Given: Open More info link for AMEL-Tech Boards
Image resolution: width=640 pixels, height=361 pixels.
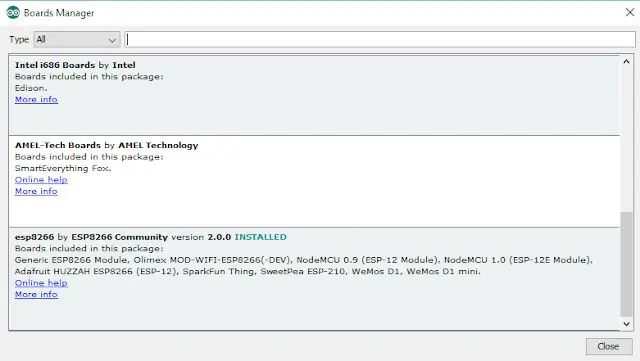Looking at the screenshot, I should pyautogui.click(x=36, y=191).
